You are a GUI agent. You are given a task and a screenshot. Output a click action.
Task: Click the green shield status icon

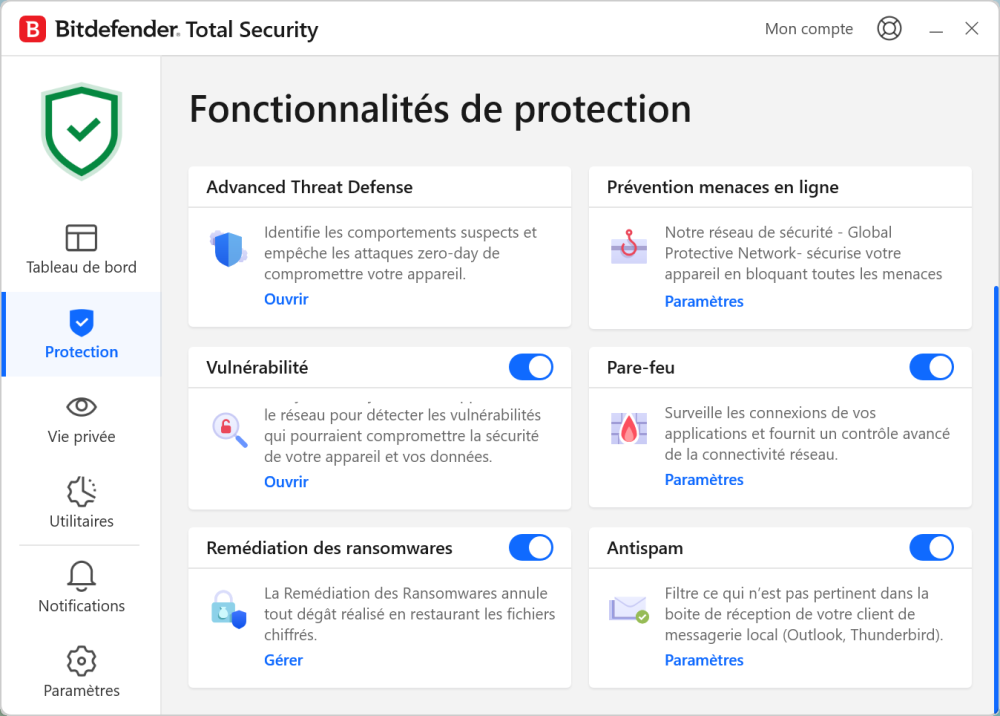coord(81,130)
